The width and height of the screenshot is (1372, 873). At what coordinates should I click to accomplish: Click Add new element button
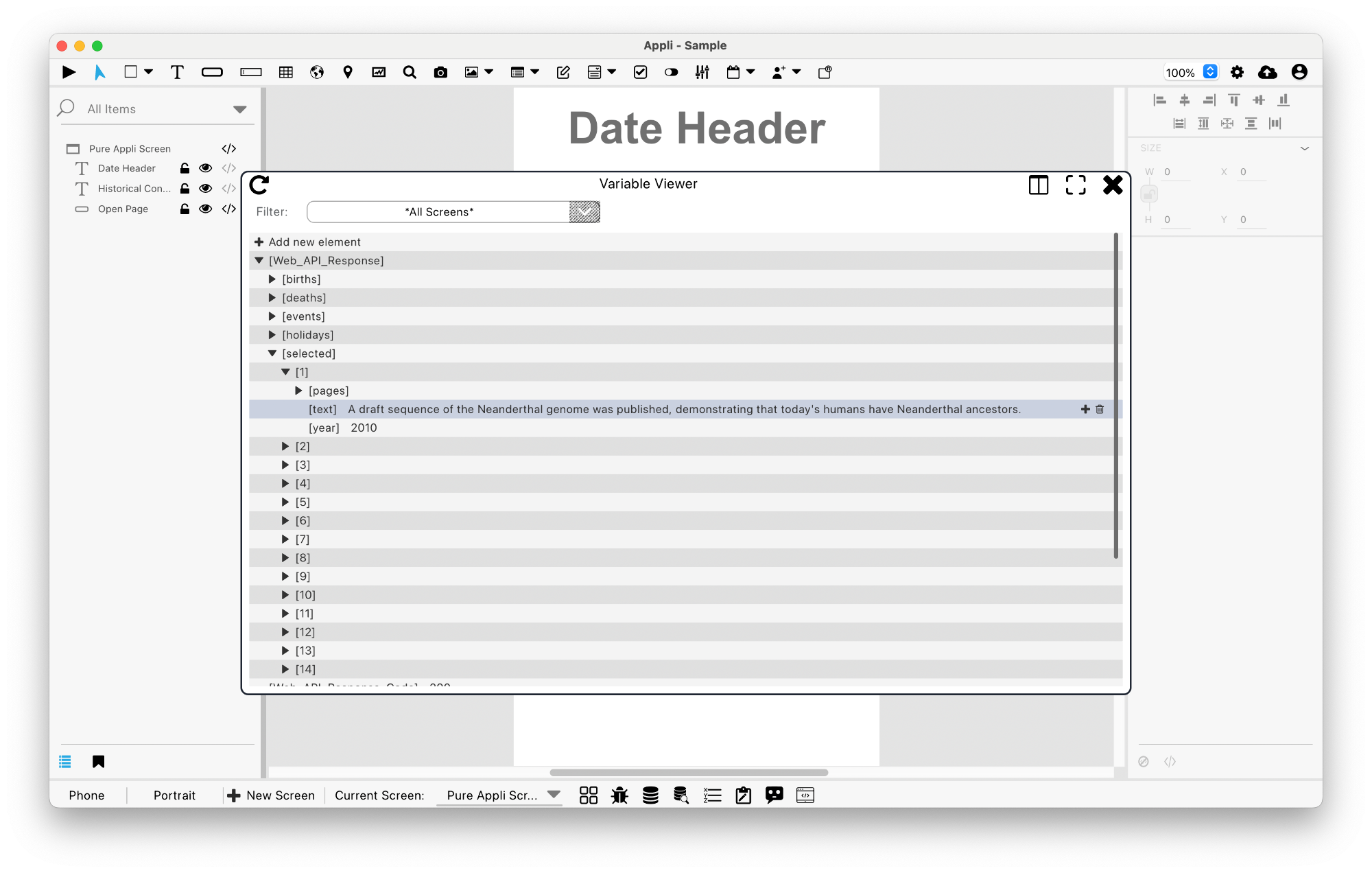307,241
